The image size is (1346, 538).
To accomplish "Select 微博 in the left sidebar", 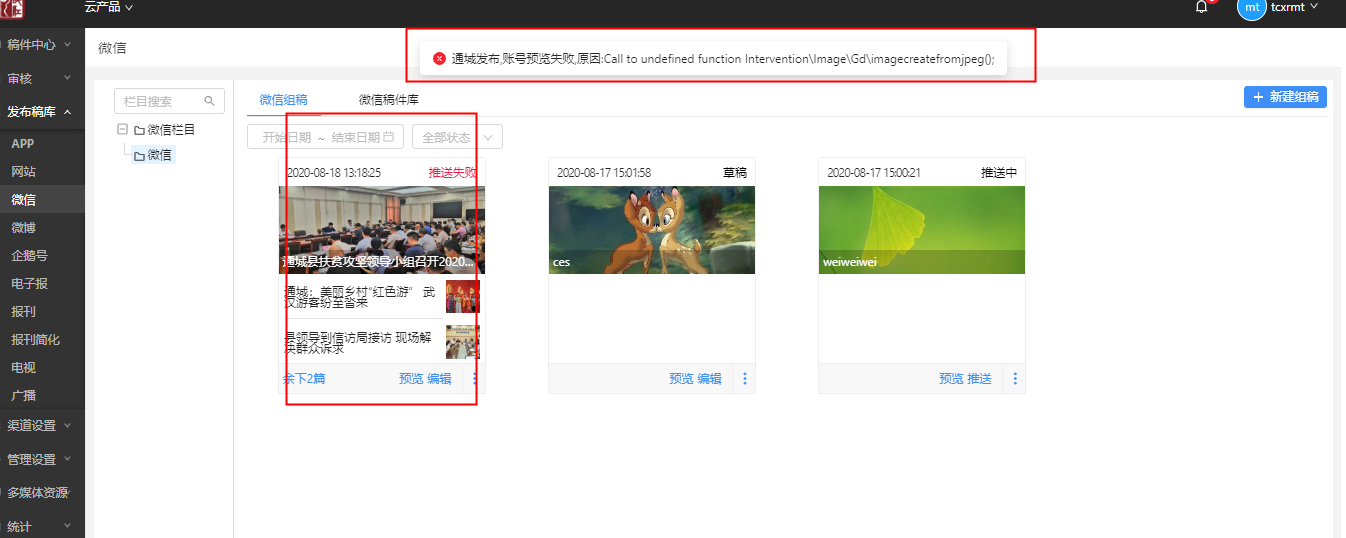I will (x=23, y=228).
